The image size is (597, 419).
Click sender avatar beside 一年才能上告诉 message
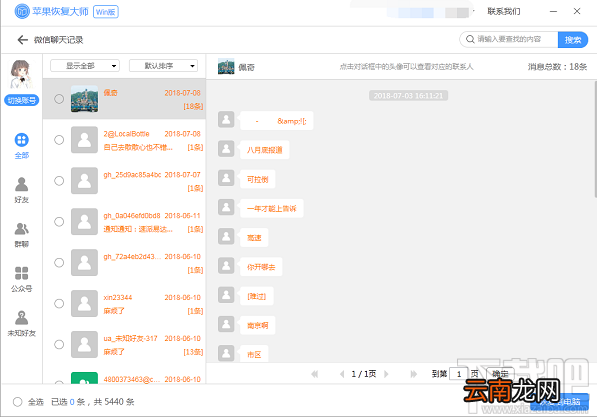226,207
